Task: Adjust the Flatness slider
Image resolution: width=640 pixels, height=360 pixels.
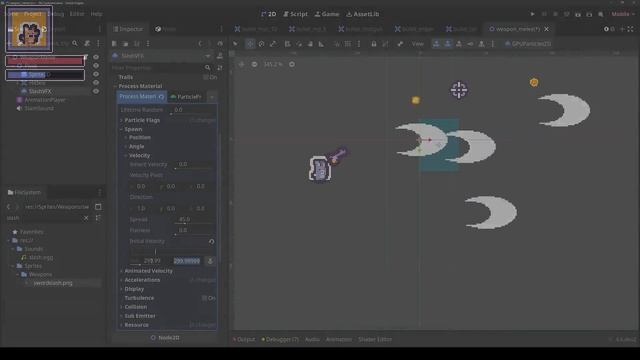Action: point(193,231)
